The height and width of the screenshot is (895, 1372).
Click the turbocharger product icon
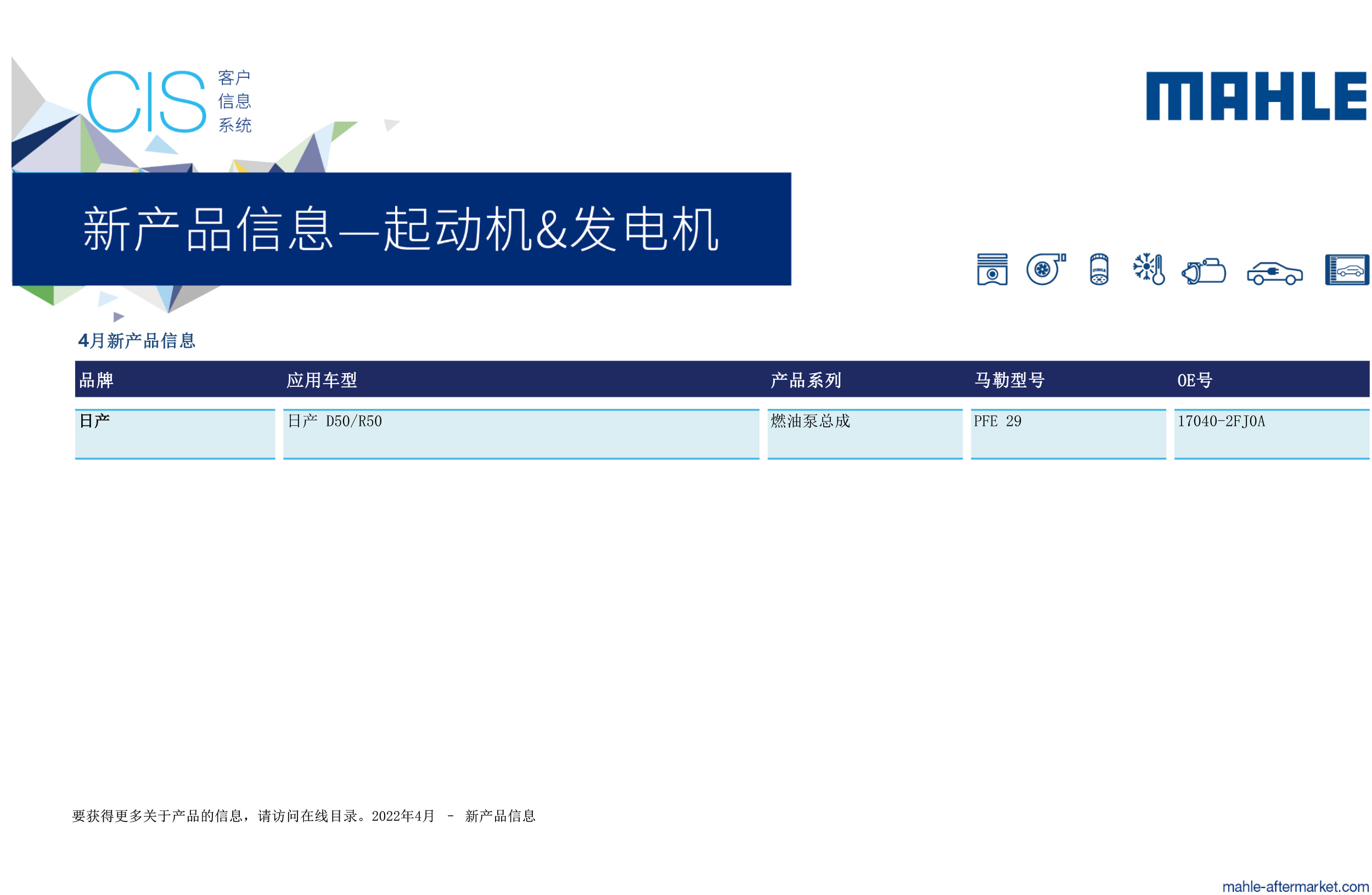pyautogui.click(x=1045, y=268)
